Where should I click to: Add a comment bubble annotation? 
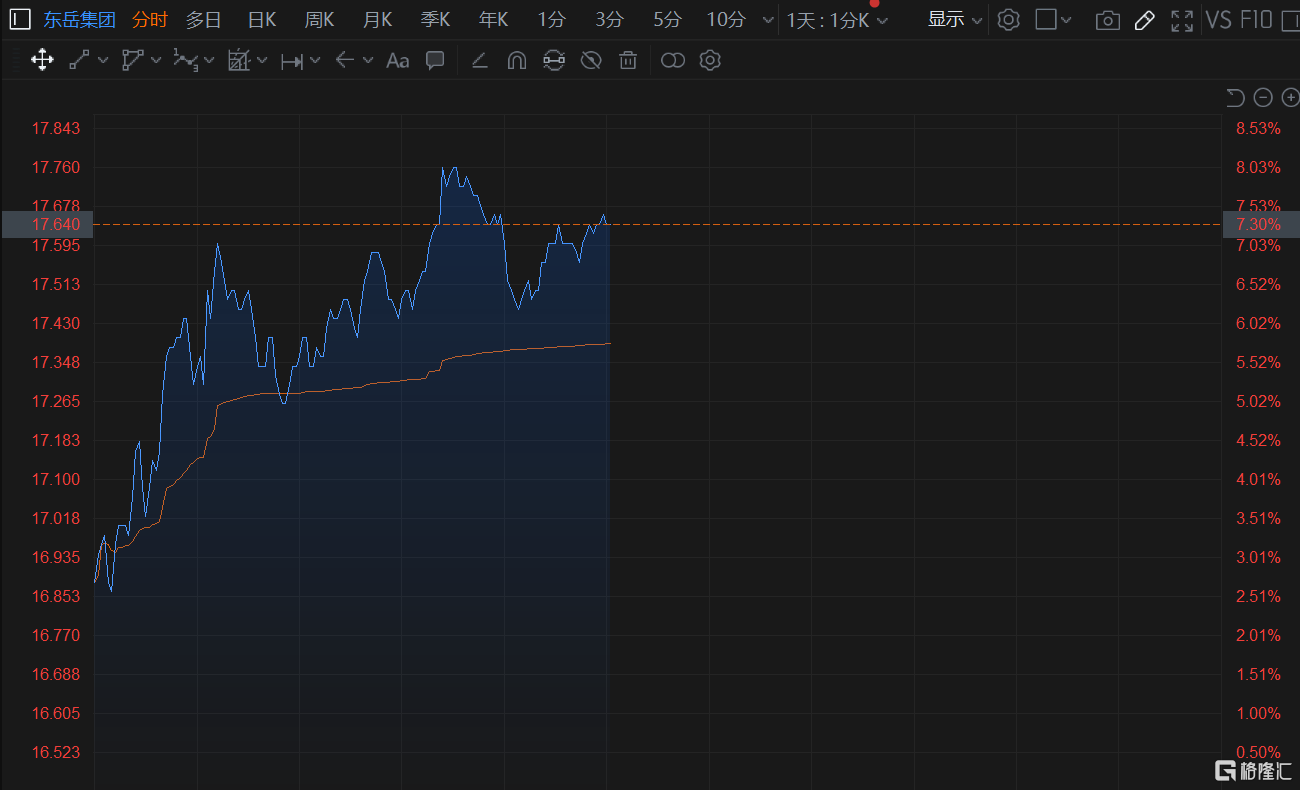(435, 60)
